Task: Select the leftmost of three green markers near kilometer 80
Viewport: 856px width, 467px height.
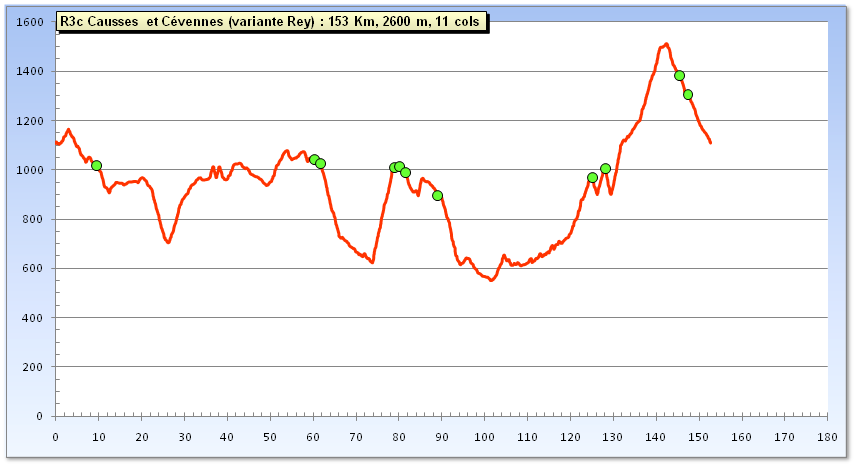Action: click(x=394, y=168)
